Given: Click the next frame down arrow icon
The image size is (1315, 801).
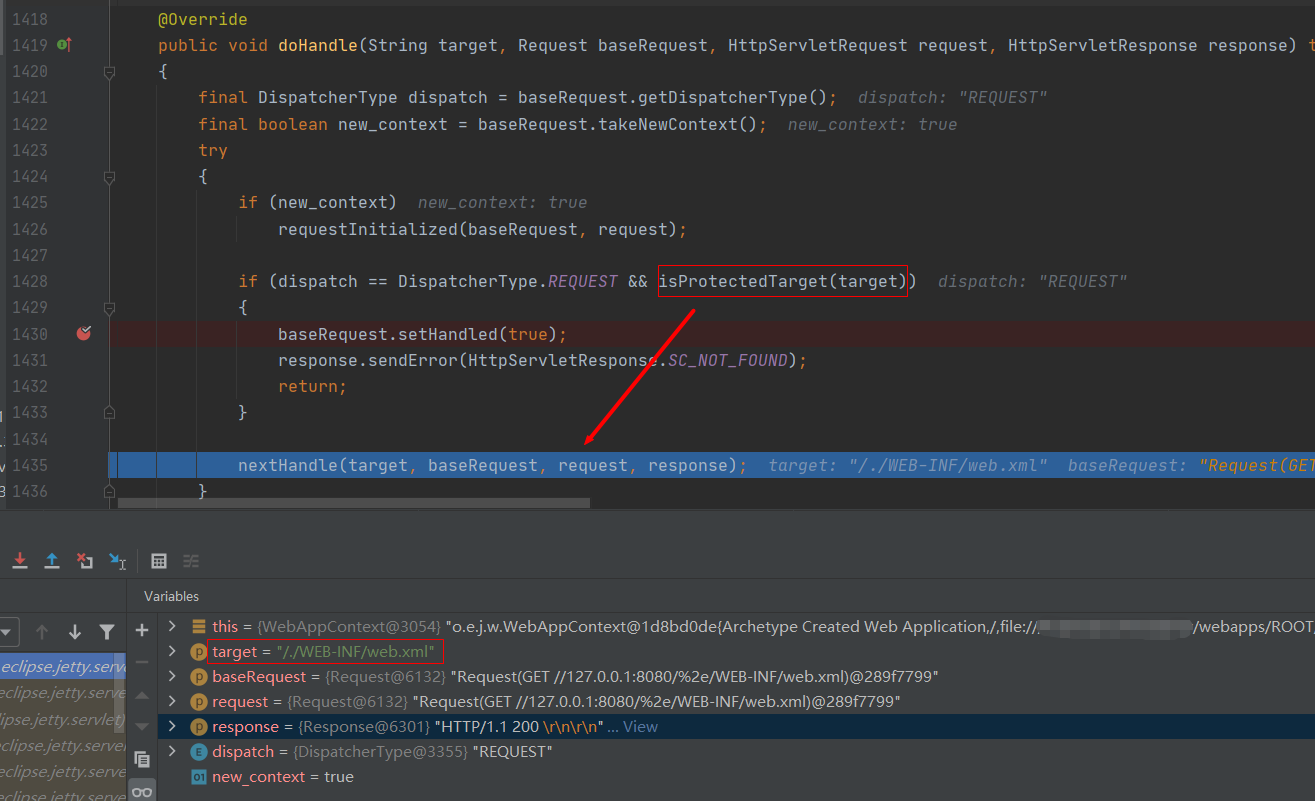Looking at the screenshot, I should click(x=75, y=632).
